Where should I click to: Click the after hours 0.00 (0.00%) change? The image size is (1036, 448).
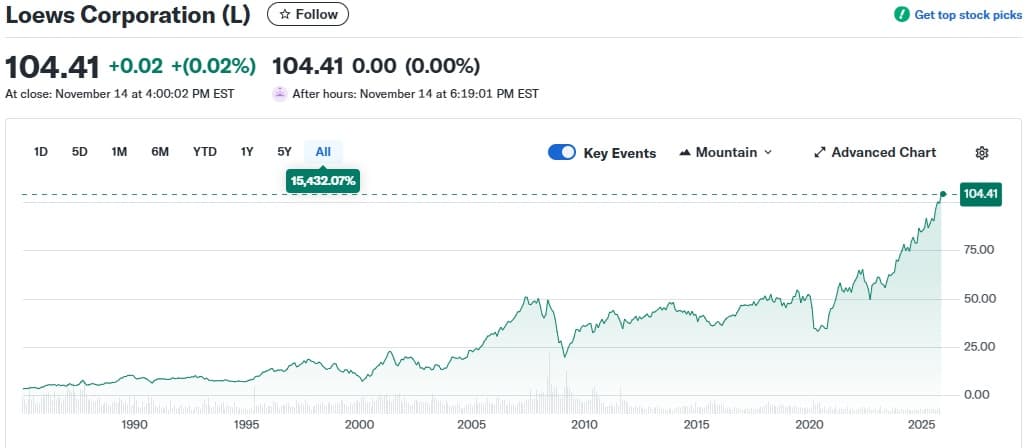tap(416, 66)
